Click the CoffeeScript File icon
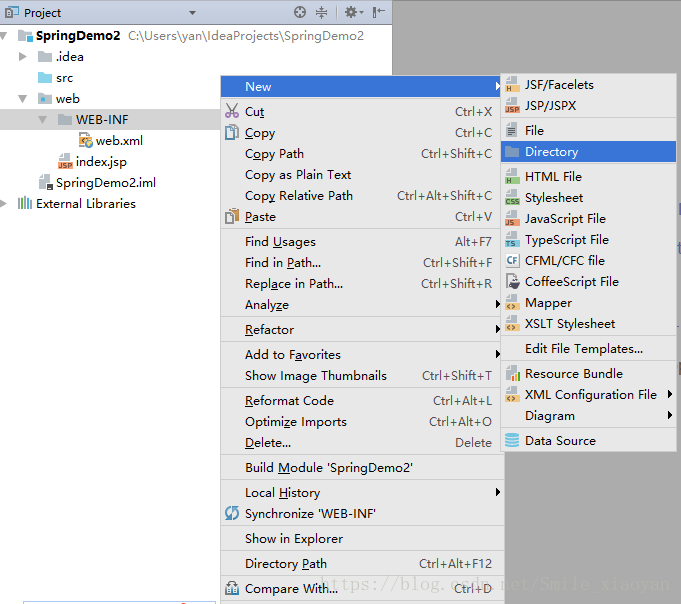The width and height of the screenshot is (681, 604). point(513,281)
